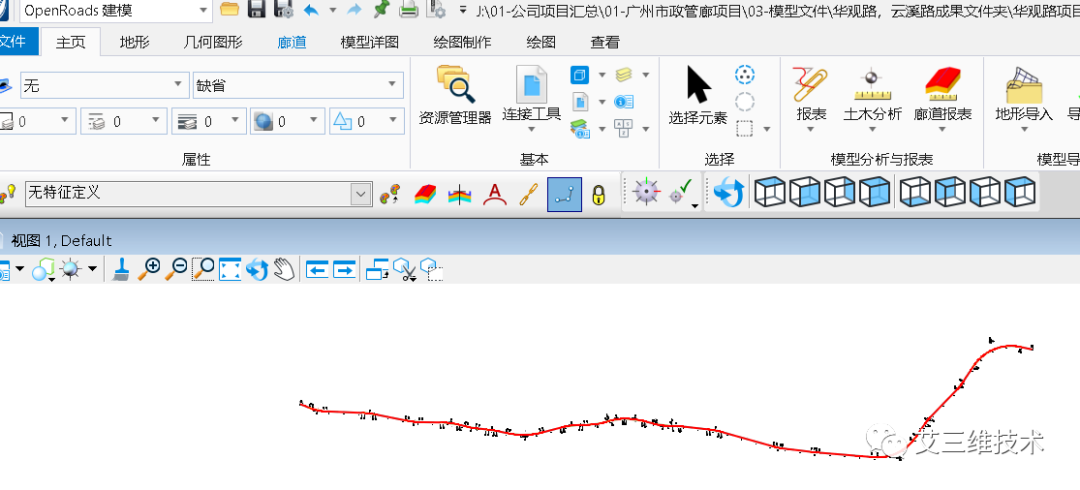1080x490 pixels.
Task: Open the 资源管理器 explorer tool
Action: tap(455, 95)
